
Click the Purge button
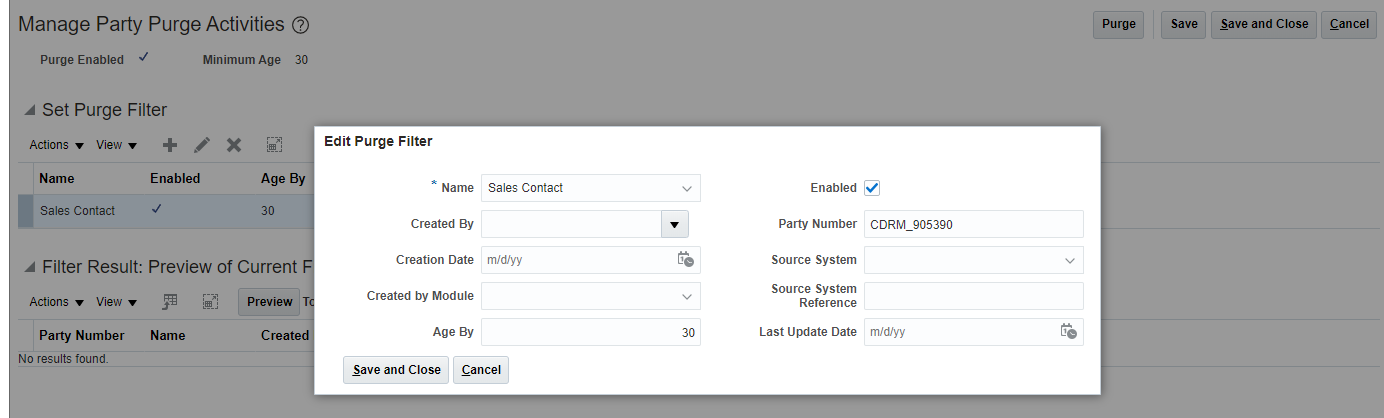[1118, 24]
